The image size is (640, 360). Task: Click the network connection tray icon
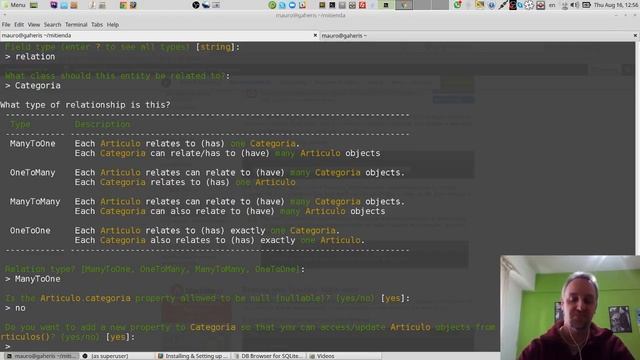564,5
